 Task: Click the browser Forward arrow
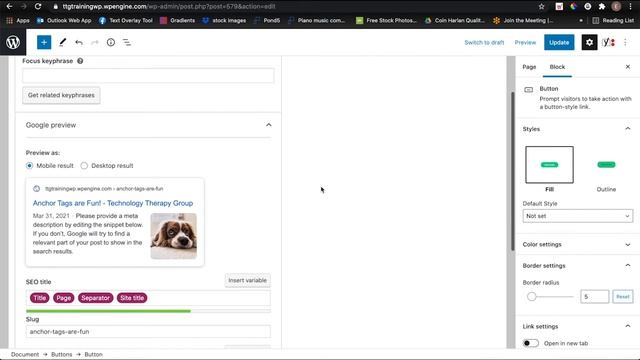coord(23,6)
